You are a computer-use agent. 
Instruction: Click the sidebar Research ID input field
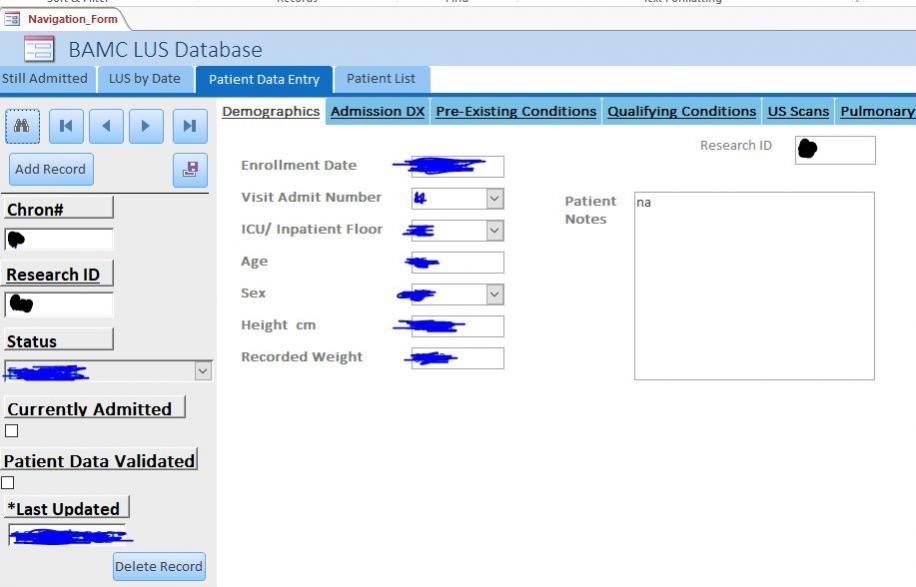click(x=58, y=304)
